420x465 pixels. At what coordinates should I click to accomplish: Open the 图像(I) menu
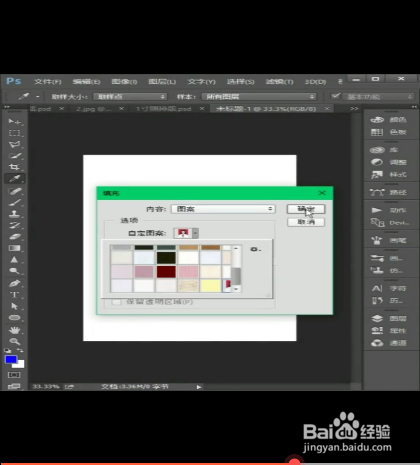point(124,82)
